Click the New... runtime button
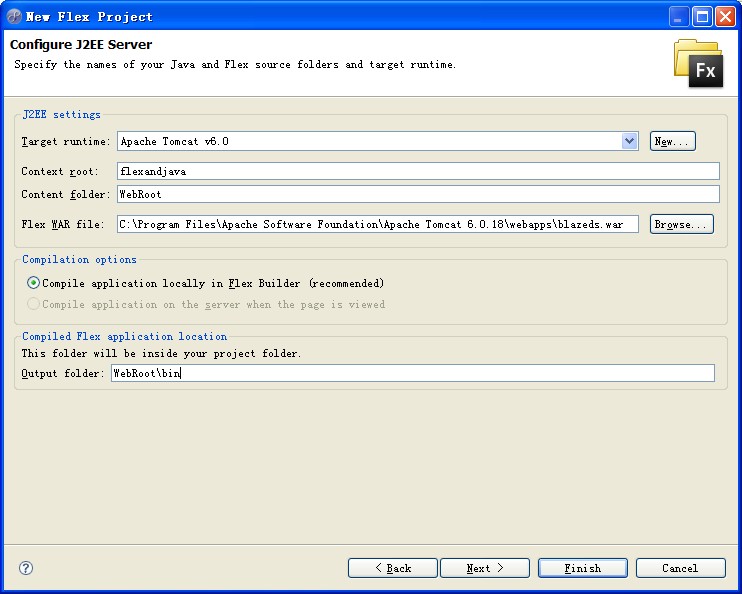The image size is (742, 594). click(x=672, y=141)
